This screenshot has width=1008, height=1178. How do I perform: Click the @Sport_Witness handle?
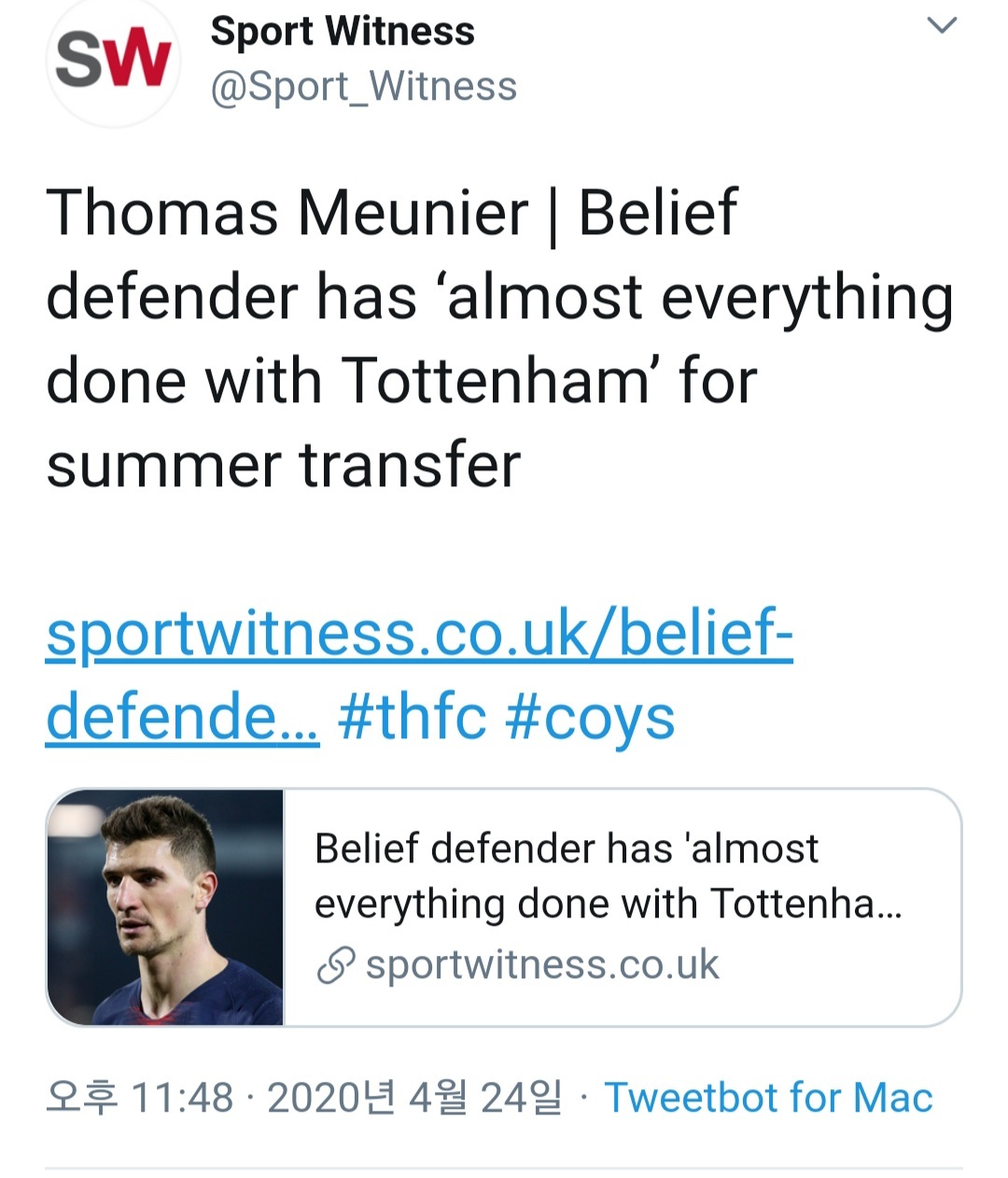point(363,87)
